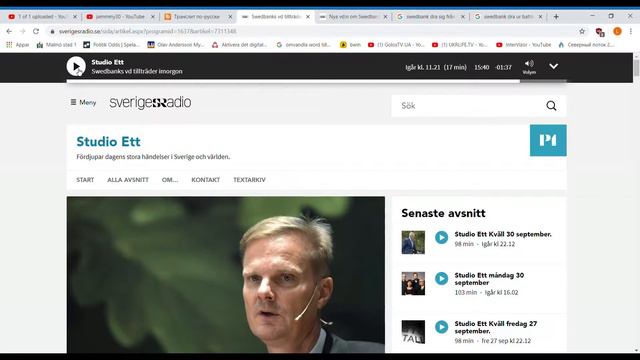This screenshot has height=360, width=640.
Task: Open the Malmö stad bookmark
Action: click(x=56, y=44)
